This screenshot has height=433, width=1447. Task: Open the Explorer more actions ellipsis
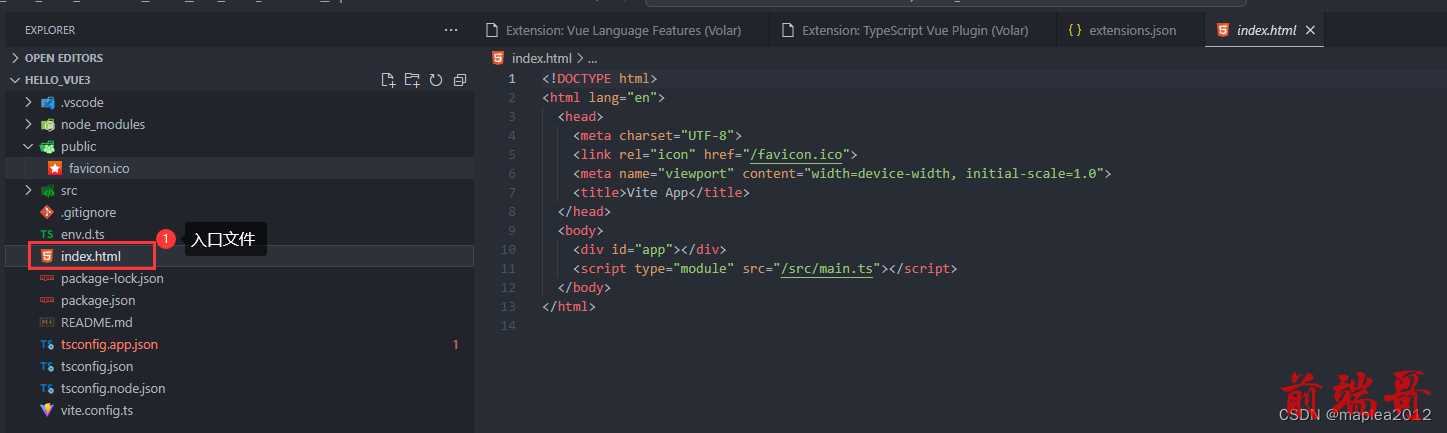point(451,30)
